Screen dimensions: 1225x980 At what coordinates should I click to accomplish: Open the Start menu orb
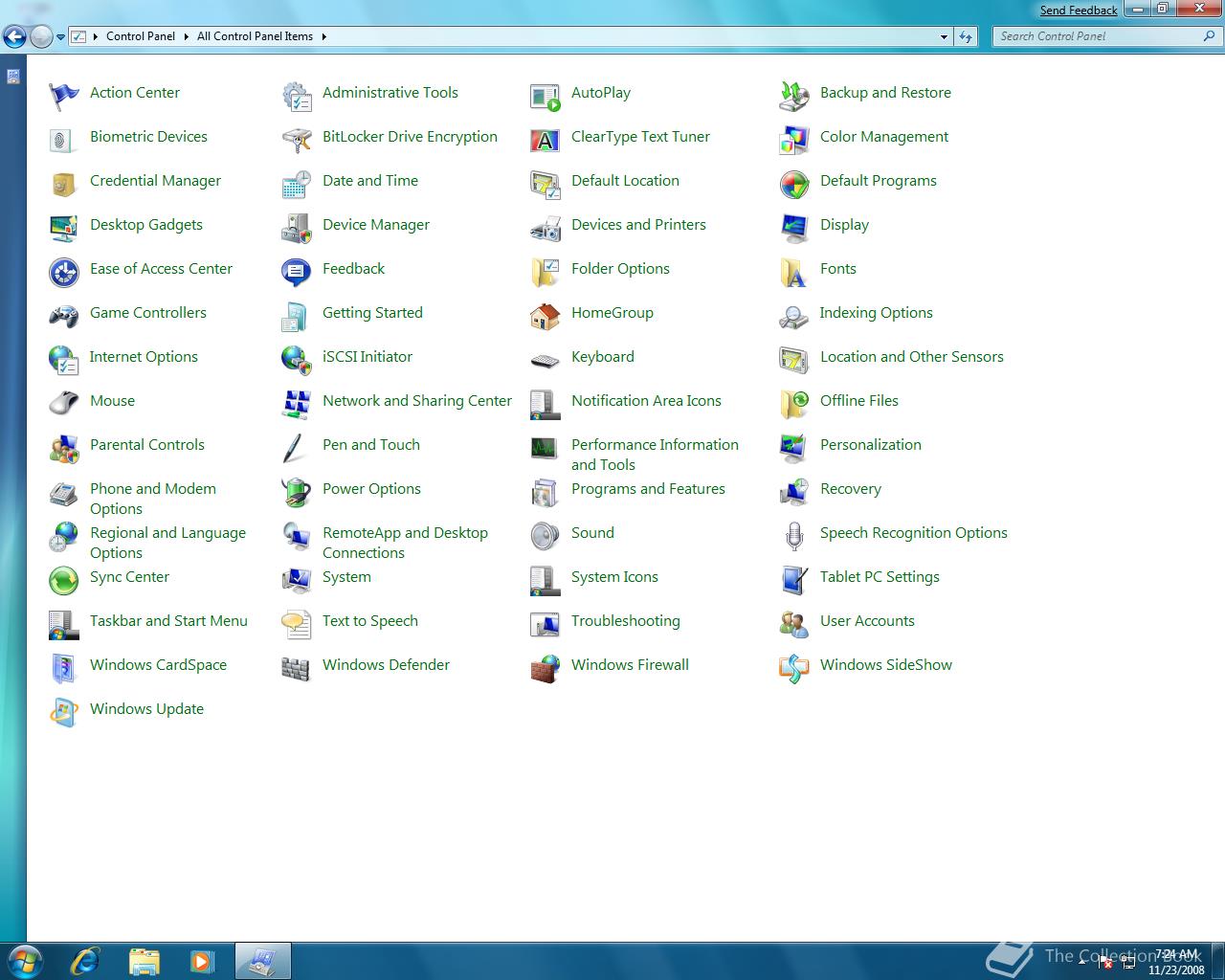coord(25,960)
